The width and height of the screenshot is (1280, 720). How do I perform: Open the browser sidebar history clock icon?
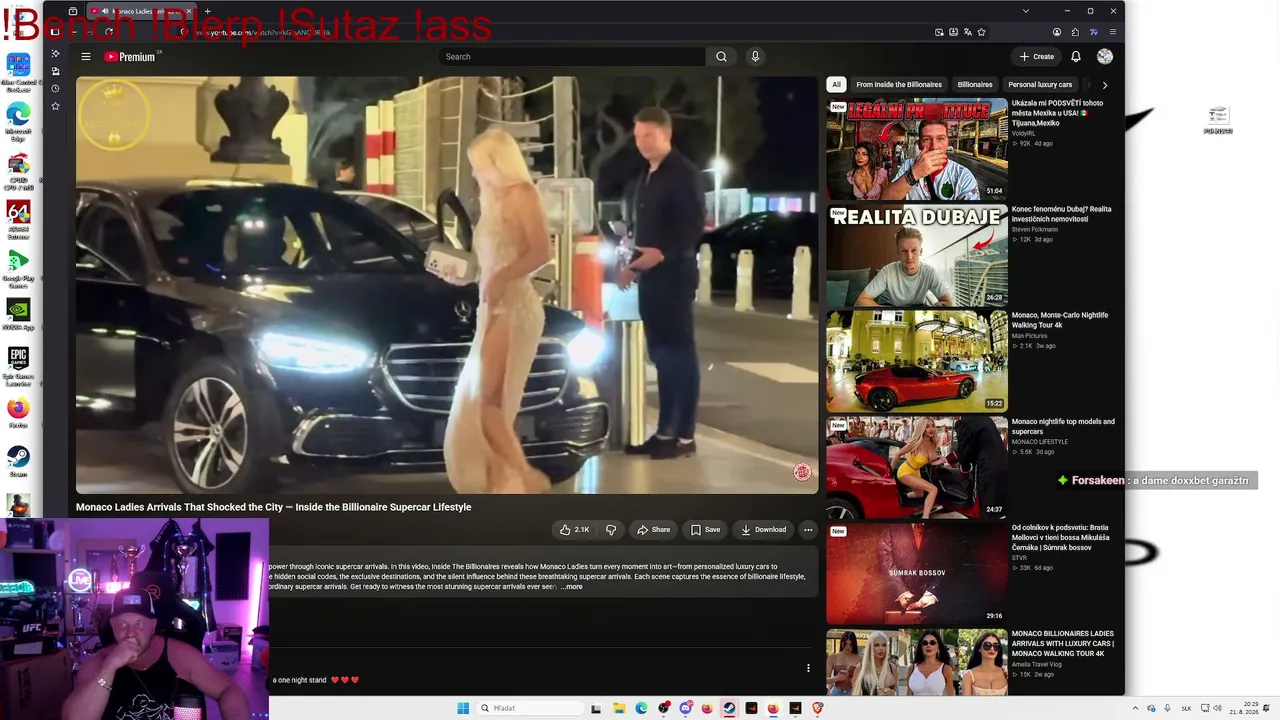tap(55, 89)
